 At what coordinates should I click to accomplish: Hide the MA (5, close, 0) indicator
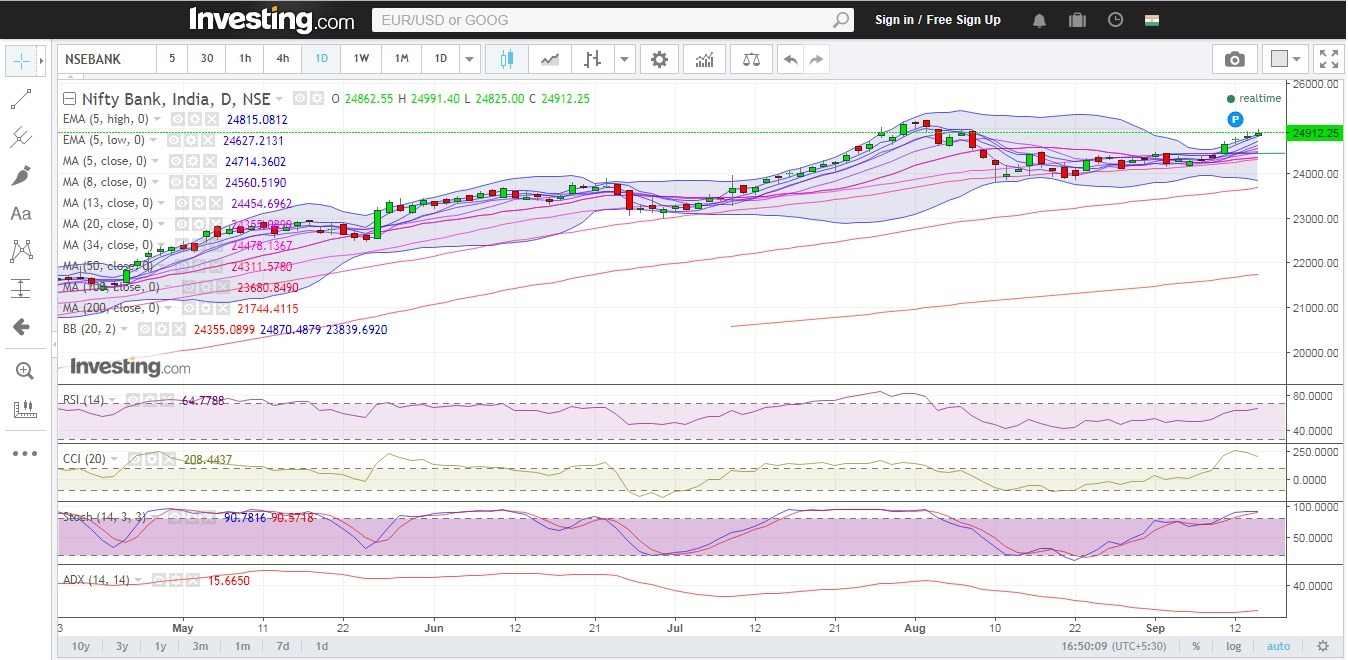174,161
